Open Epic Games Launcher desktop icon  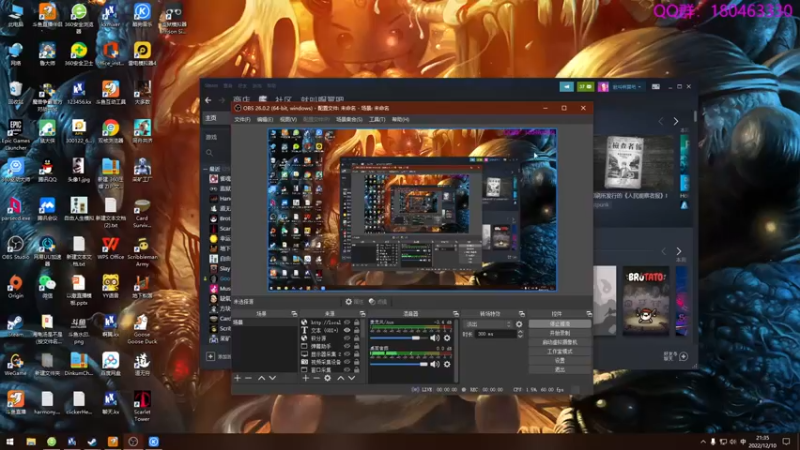point(15,134)
